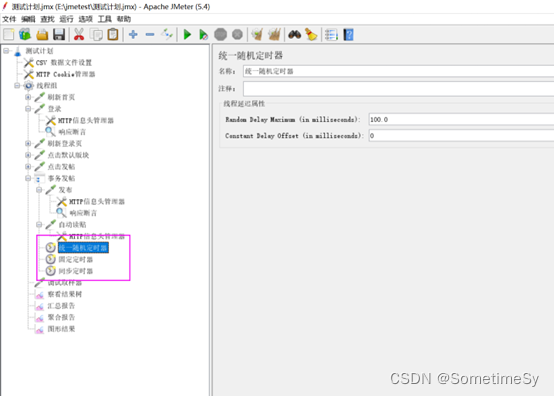Click the Start no pauses icon
This screenshot has height=396, width=554.
(204, 35)
